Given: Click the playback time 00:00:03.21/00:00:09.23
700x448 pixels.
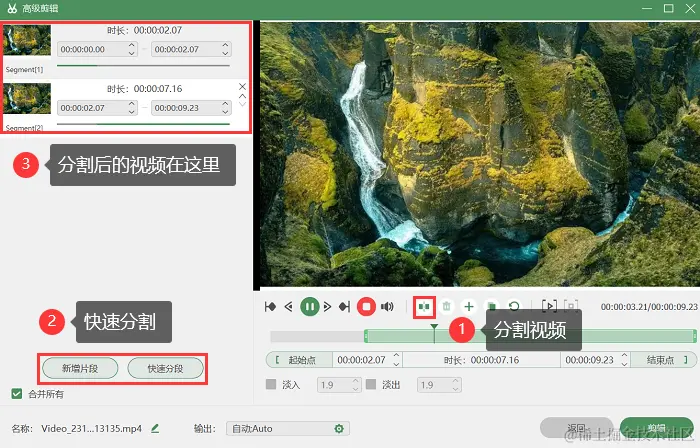Looking at the screenshot, I should 649,307.
